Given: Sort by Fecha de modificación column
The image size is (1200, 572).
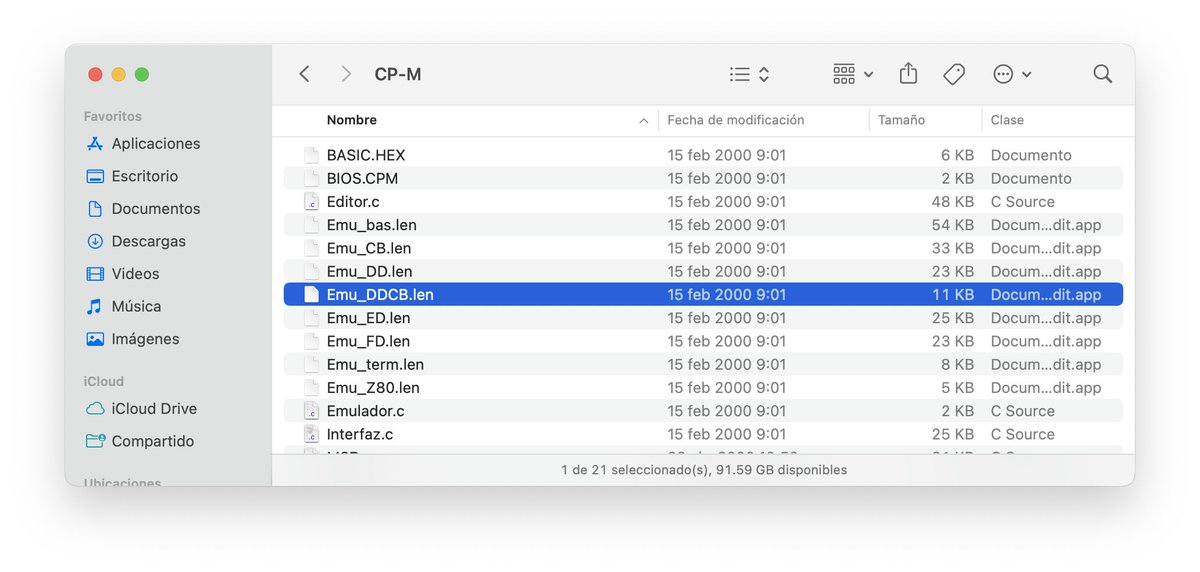Looking at the screenshot, I should (736, 120).
